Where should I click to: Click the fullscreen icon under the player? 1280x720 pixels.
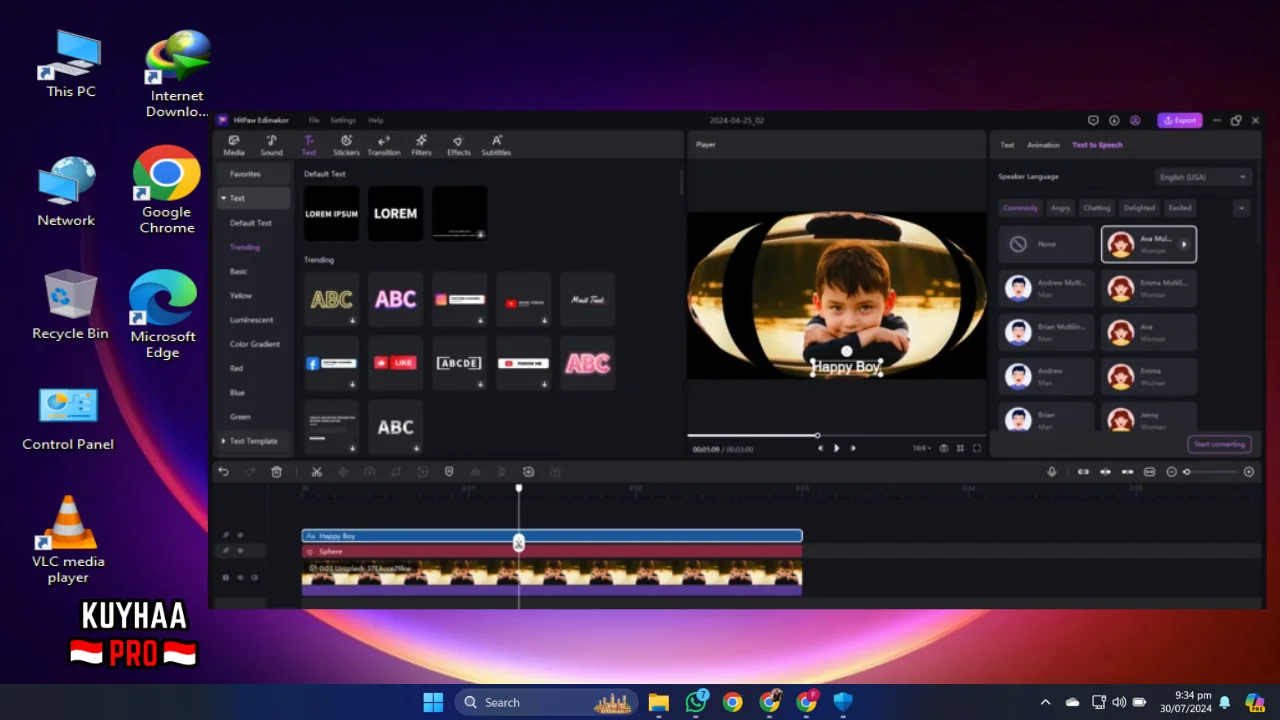pos(977,448)
